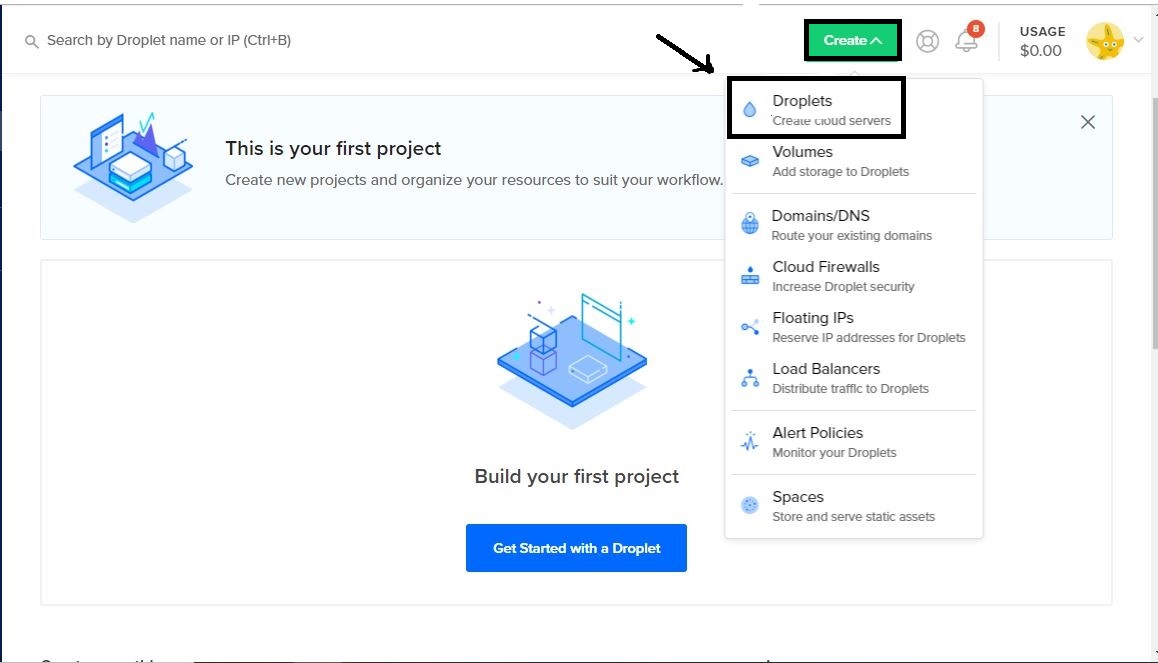Click the Volumes storage icon
The image size is (1158, 663).
pos(751,158)
